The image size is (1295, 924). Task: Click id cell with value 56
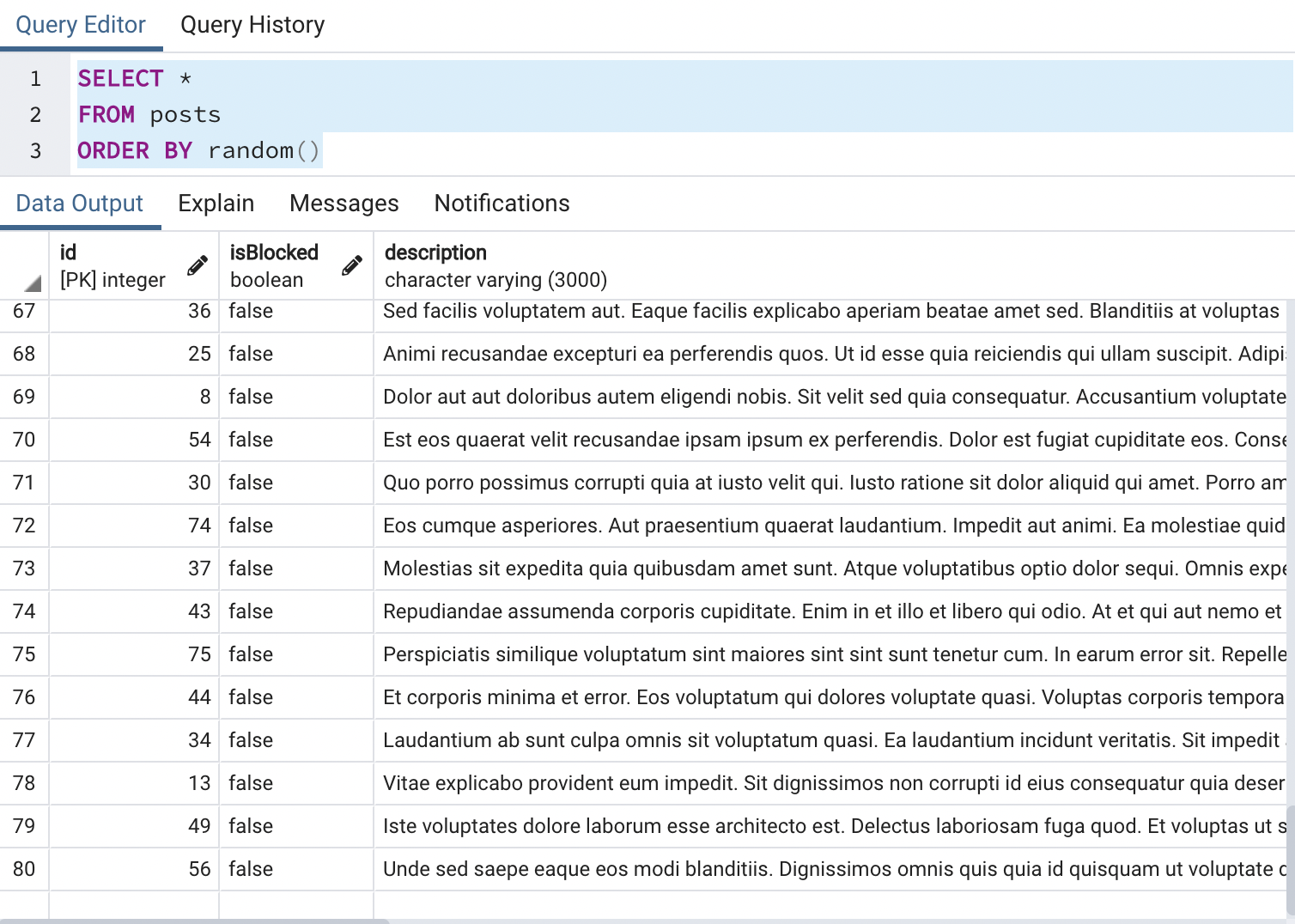(x=134, y=869)
